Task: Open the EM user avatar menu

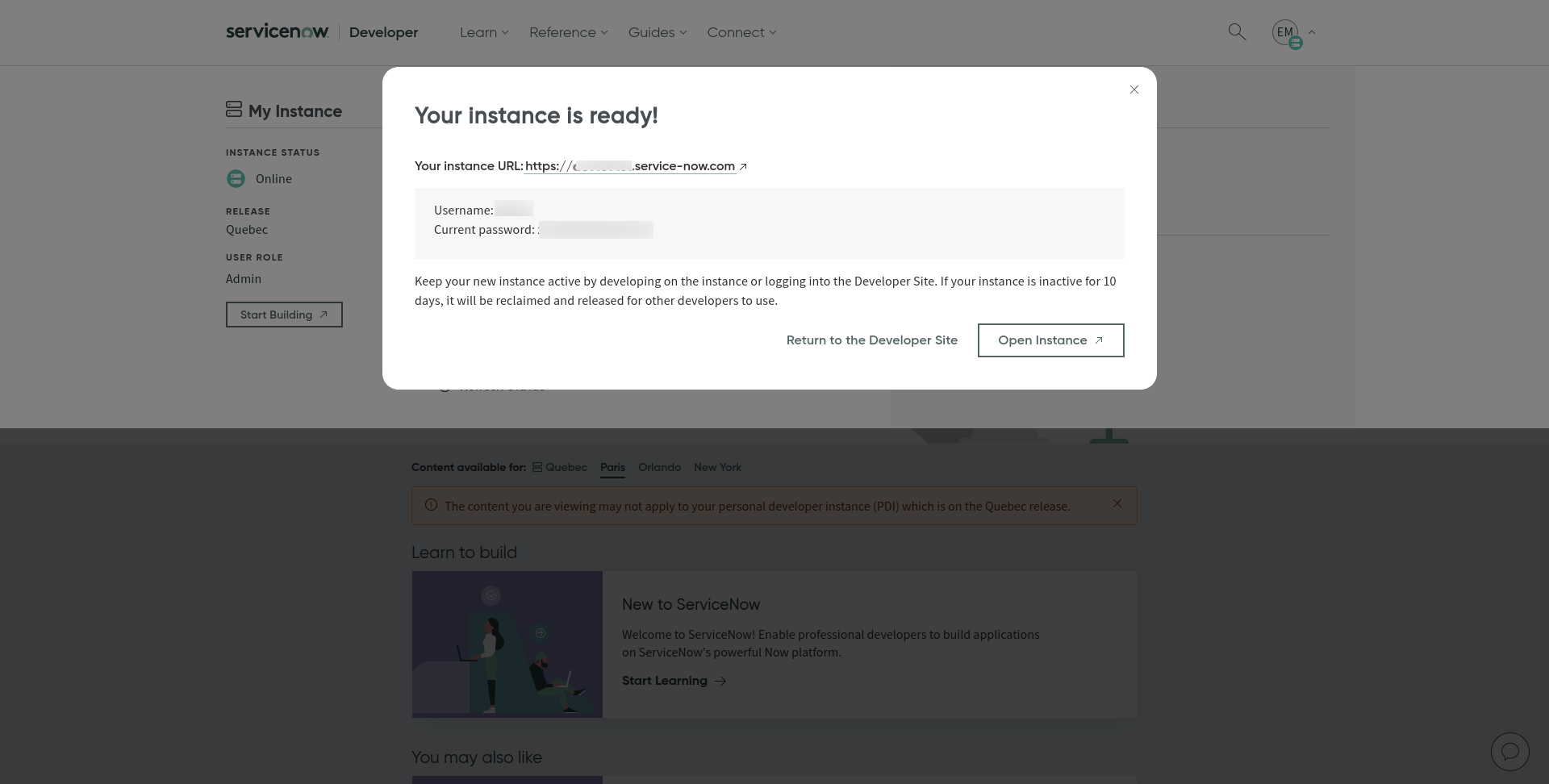Action: coord(1285,32)
